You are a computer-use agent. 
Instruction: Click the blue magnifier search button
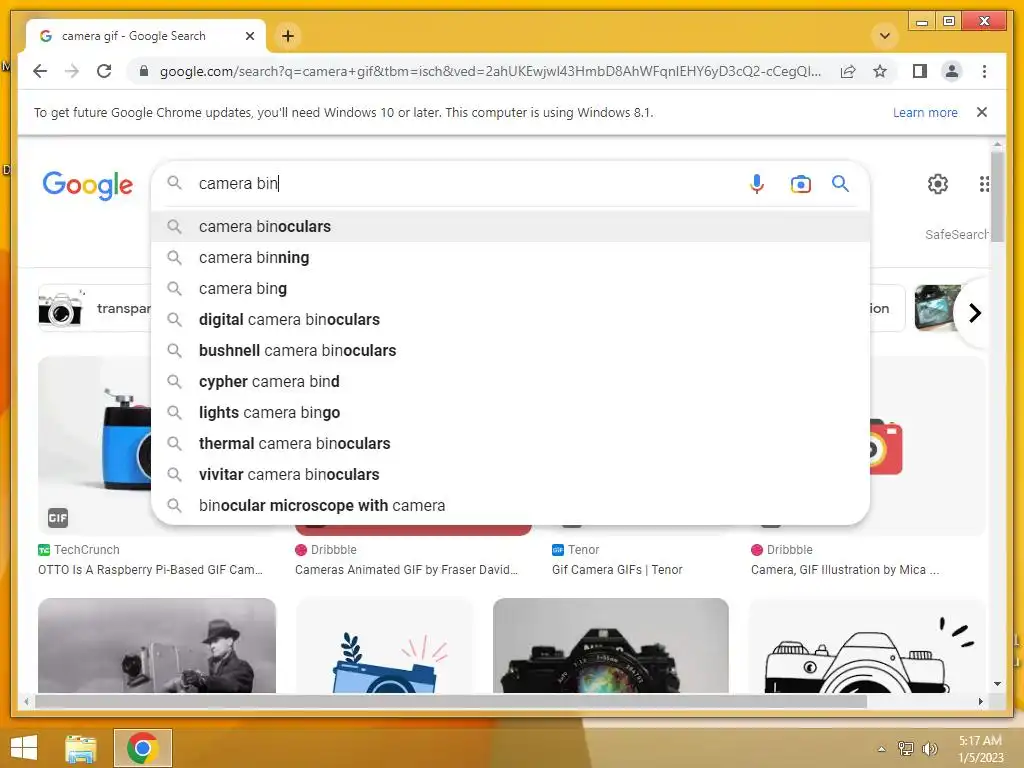point(840,184)
